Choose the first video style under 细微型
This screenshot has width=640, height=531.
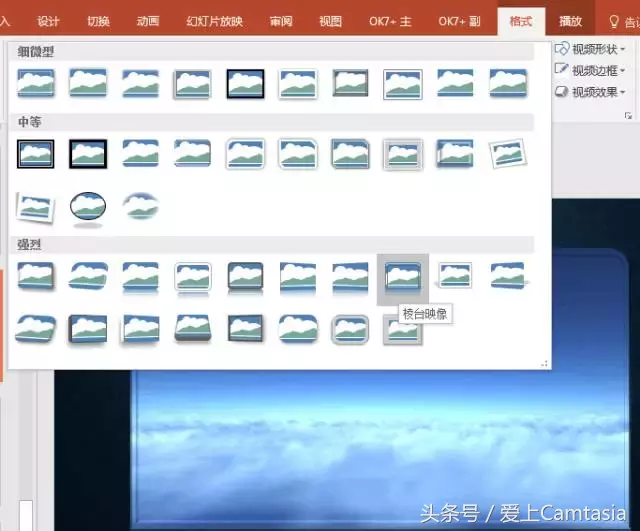[36, 84]
